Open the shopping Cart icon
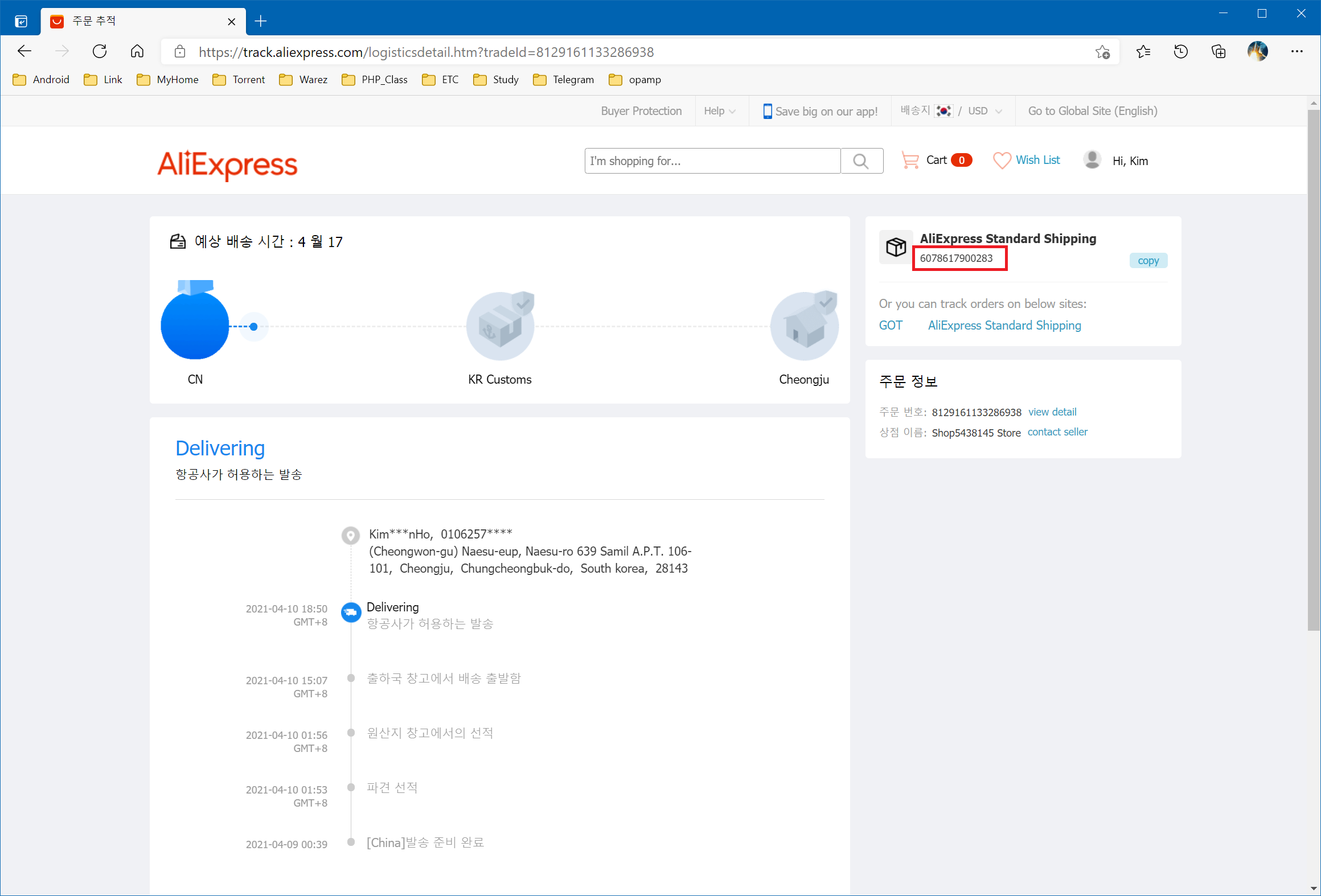 910,161
